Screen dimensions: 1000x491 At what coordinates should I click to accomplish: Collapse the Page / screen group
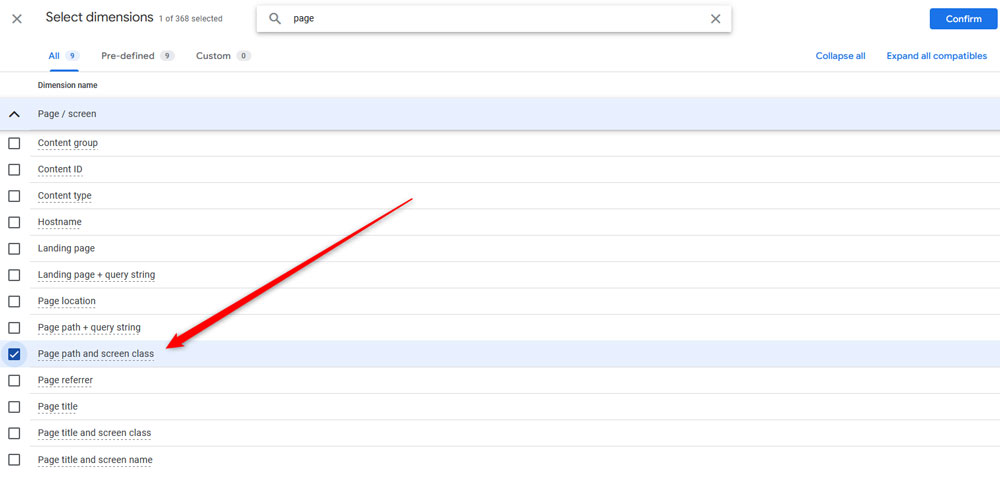[x=14, y=114]
